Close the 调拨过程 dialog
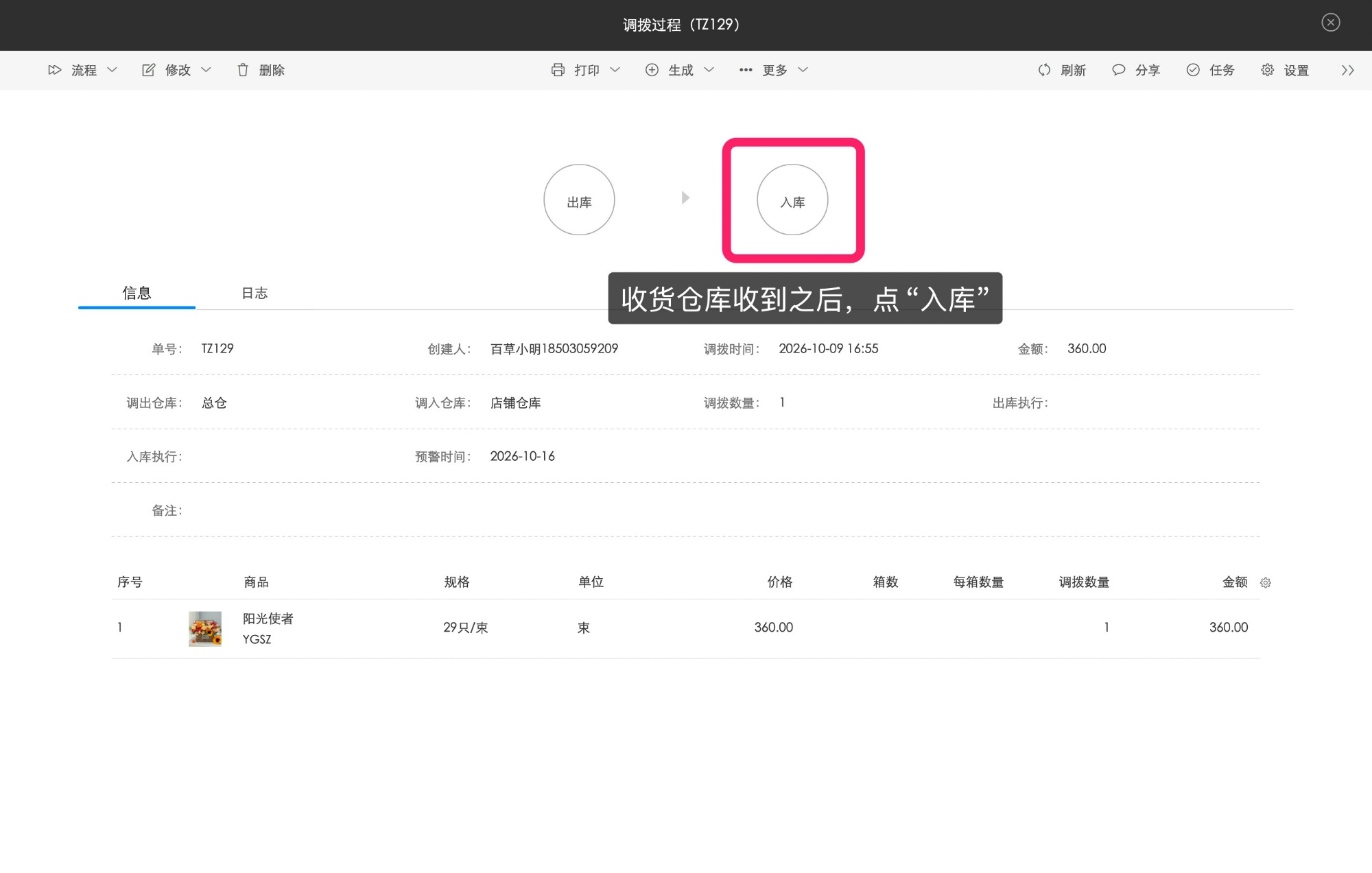The image size is (1372, 873). pos(1331,23)
